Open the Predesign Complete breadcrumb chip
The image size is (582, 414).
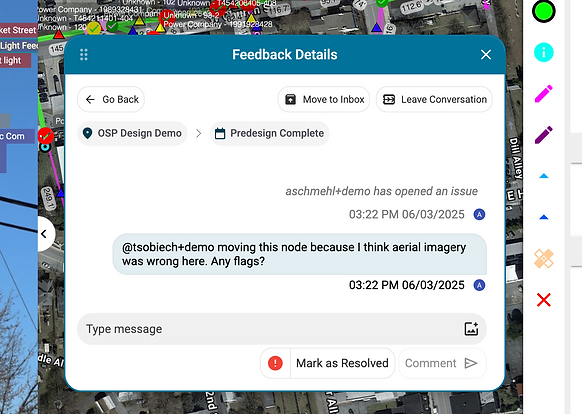(x=269, y=133)
